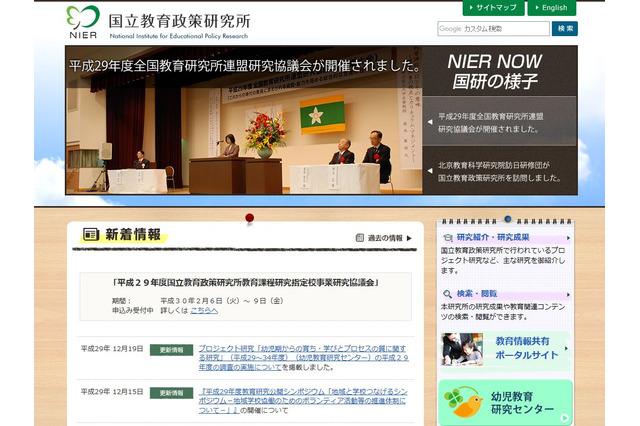Image resolution: width=640 pixels, height=426 pixels.
Task: Click the banner headline 平成29年度全国教育研究所連盟研究協議会
Action: [x=244, y=66]
